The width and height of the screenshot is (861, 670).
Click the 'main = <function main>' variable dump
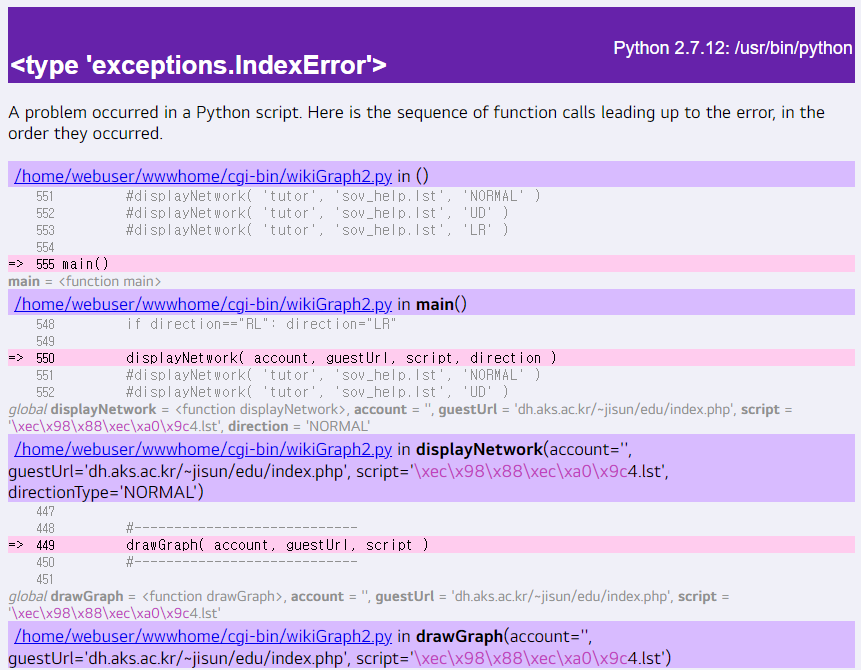85,282
